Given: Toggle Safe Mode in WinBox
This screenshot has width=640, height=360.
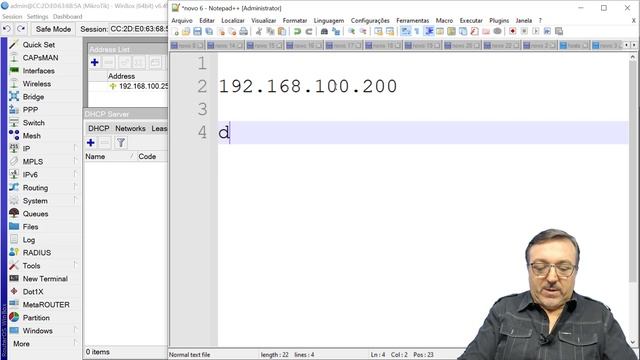Looking at the screenshot, I should point(53,29).
